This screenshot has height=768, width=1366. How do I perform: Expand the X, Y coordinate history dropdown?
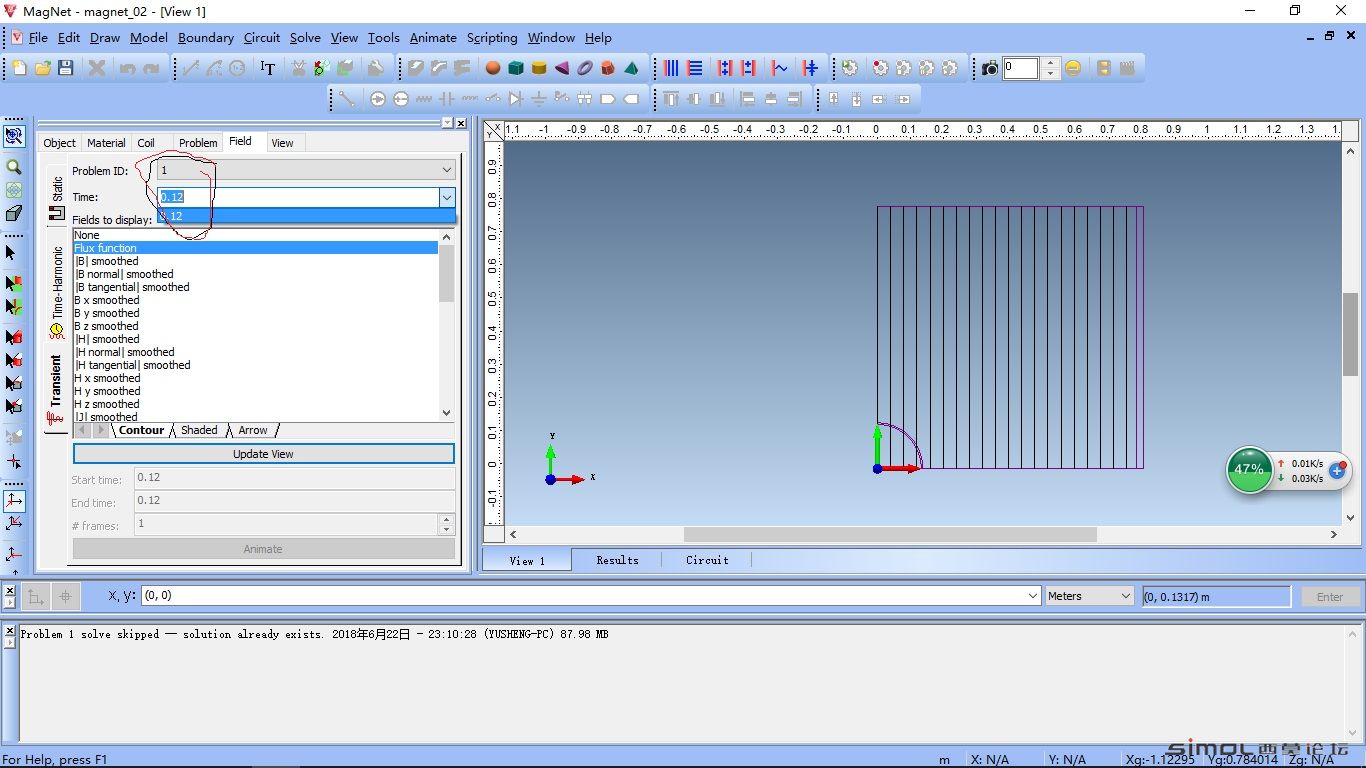coord(1033,596)
